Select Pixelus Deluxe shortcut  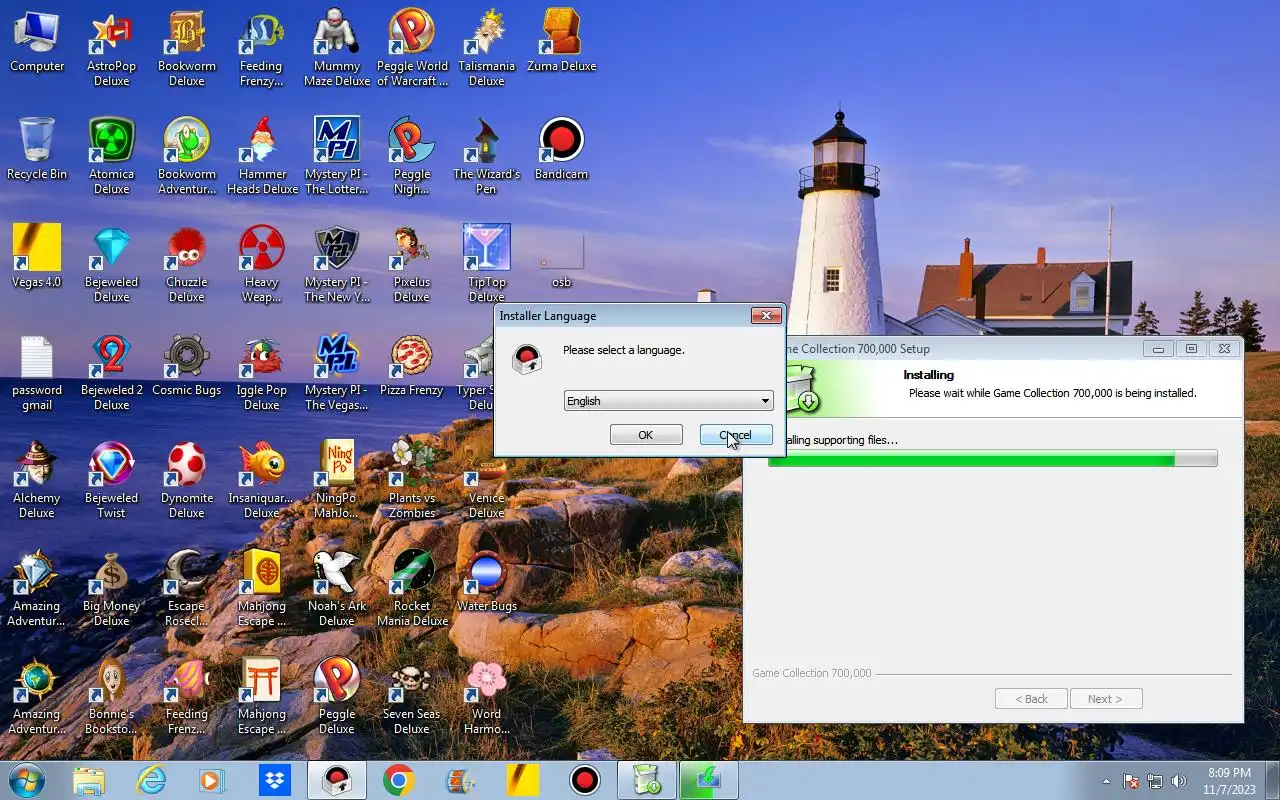[412, 265]
